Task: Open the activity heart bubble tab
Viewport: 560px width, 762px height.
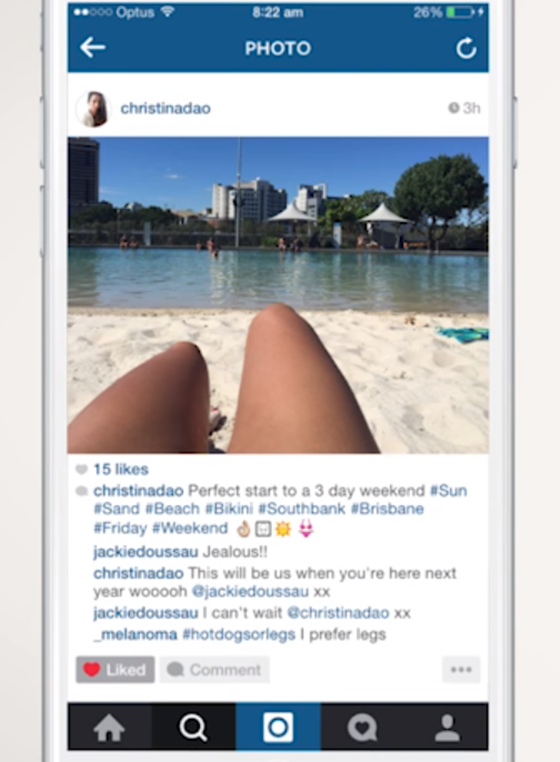Action: pos(363,727)
